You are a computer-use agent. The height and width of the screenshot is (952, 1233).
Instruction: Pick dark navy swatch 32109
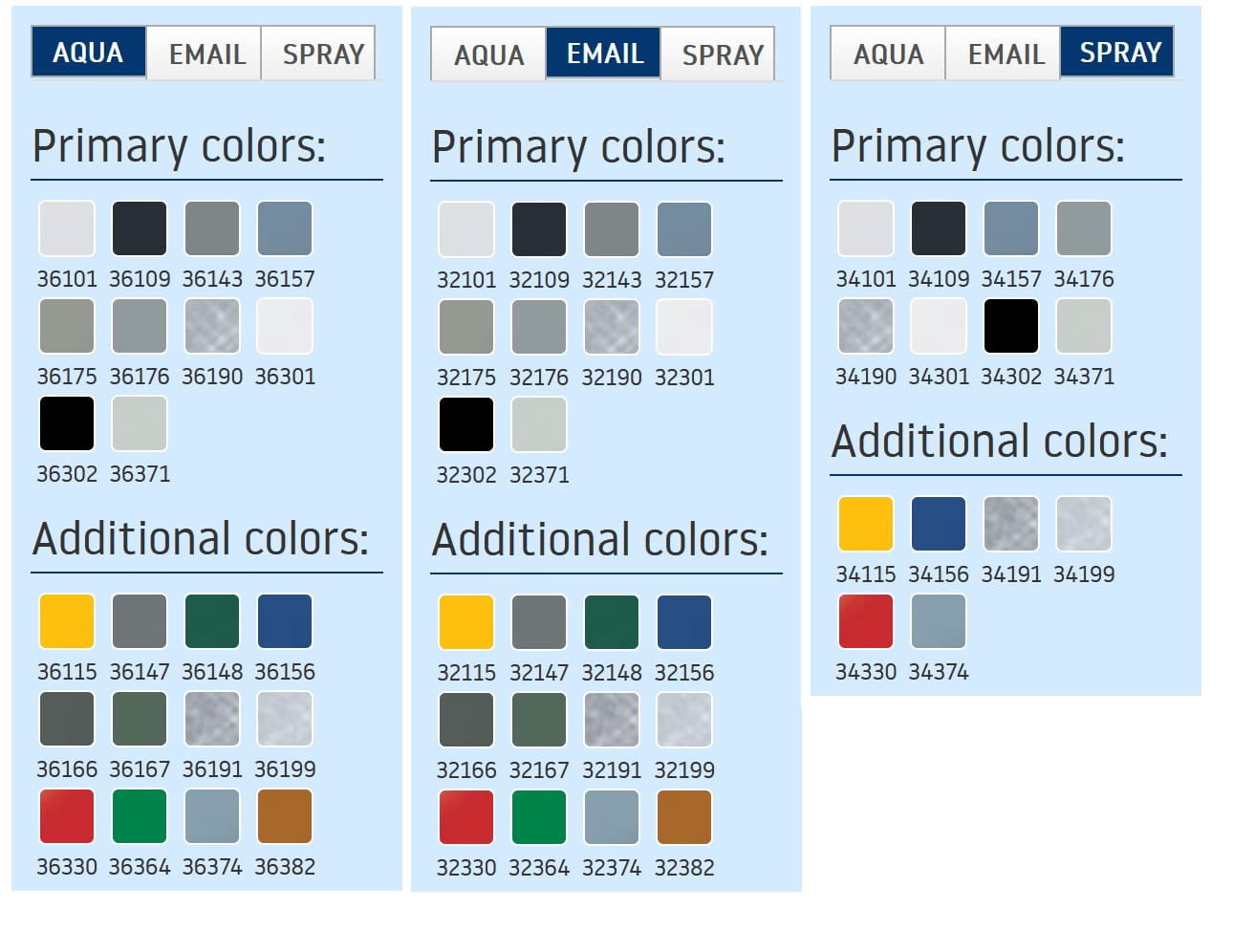point(539,229)
